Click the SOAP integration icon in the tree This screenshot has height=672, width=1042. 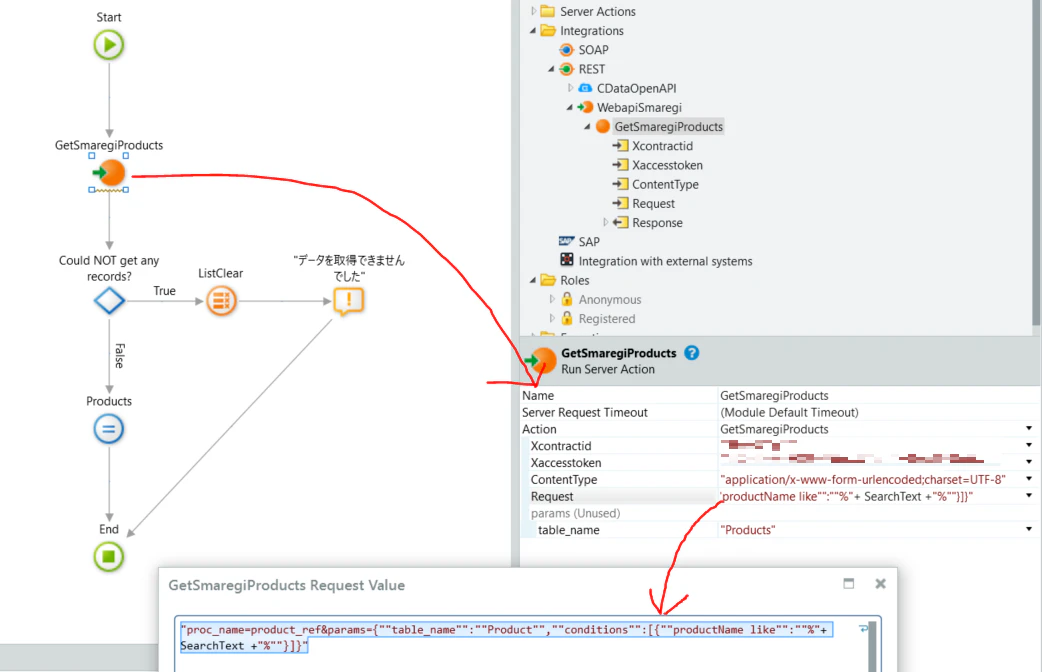click(x=566, y=50)
